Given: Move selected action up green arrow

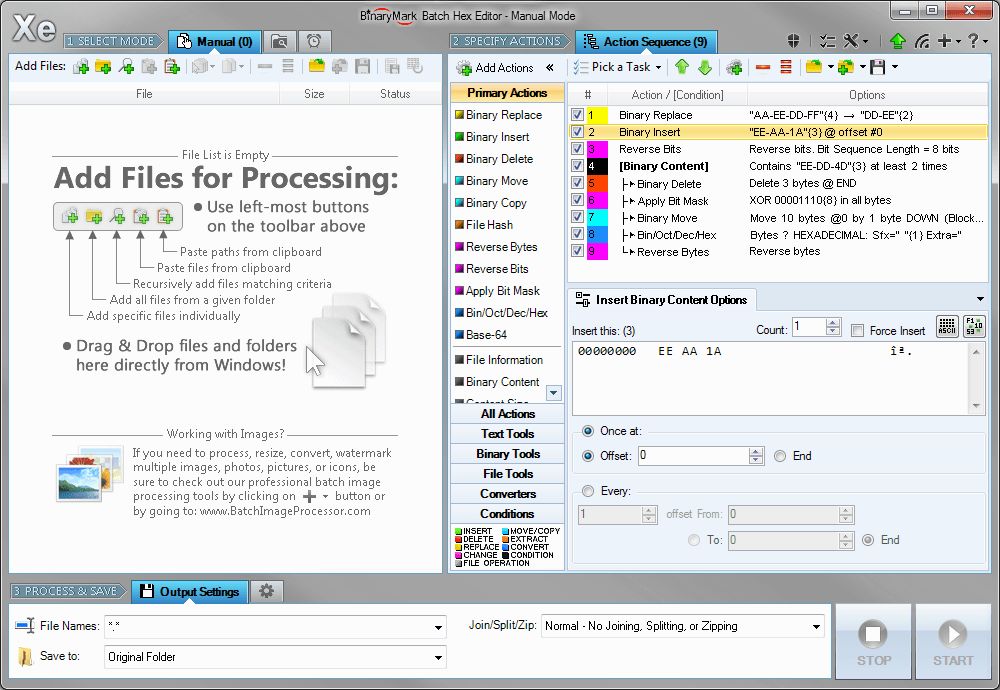Looking at the screenshot, I should (x=682, y=66).
